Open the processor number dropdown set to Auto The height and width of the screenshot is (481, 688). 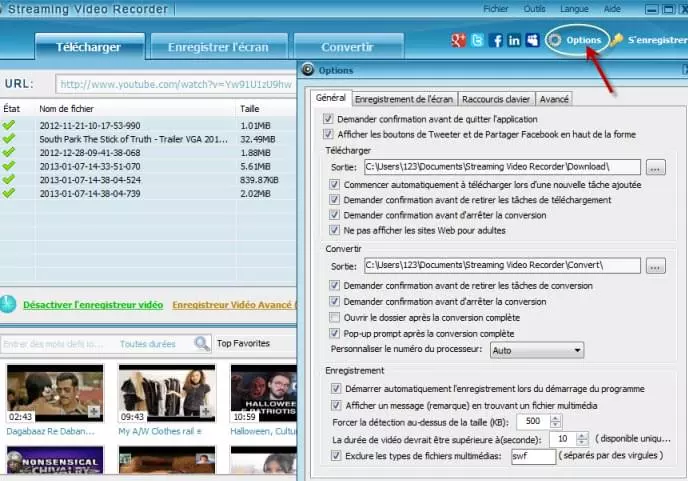537,350
